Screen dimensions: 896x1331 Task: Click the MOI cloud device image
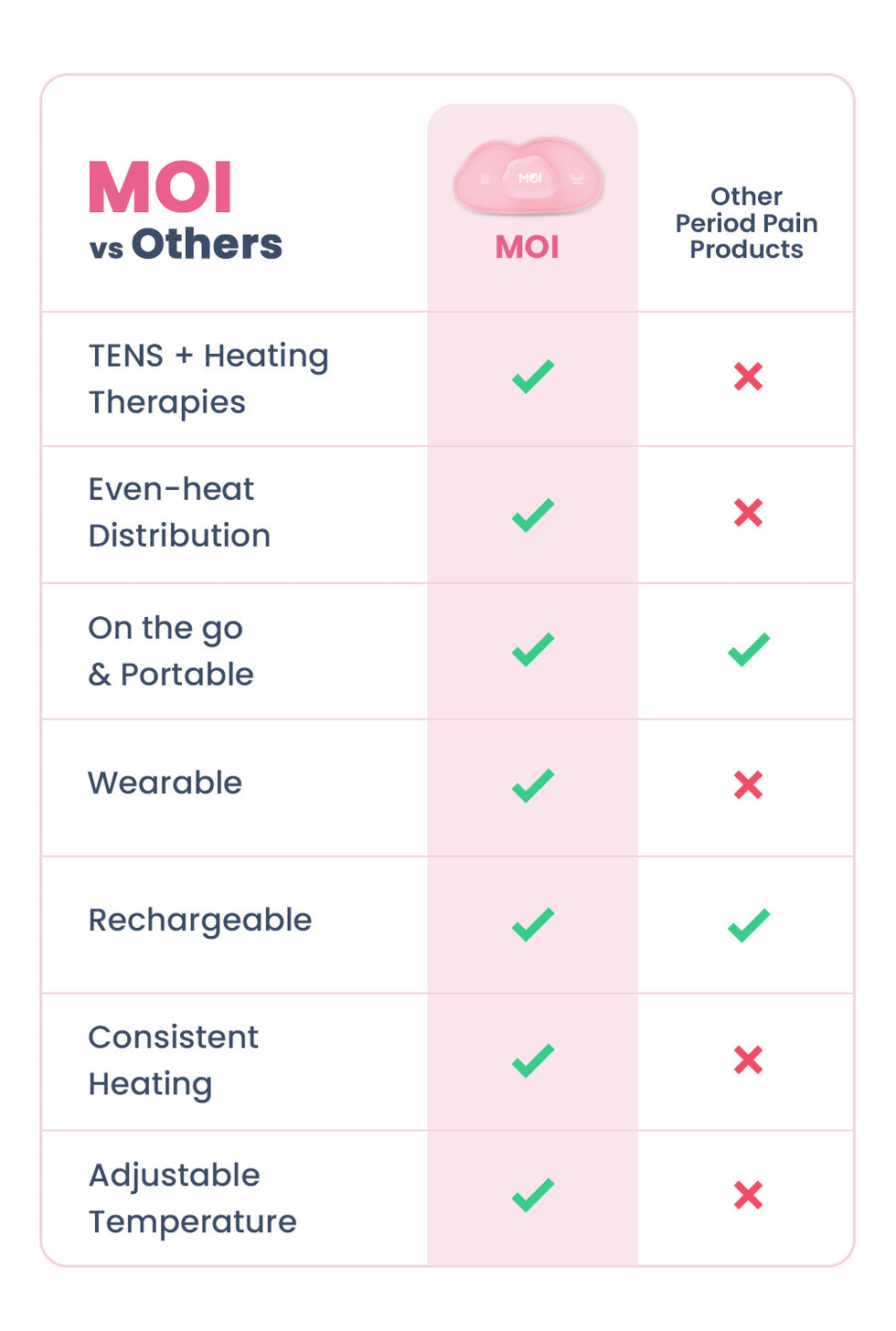(x=528, y=176)
